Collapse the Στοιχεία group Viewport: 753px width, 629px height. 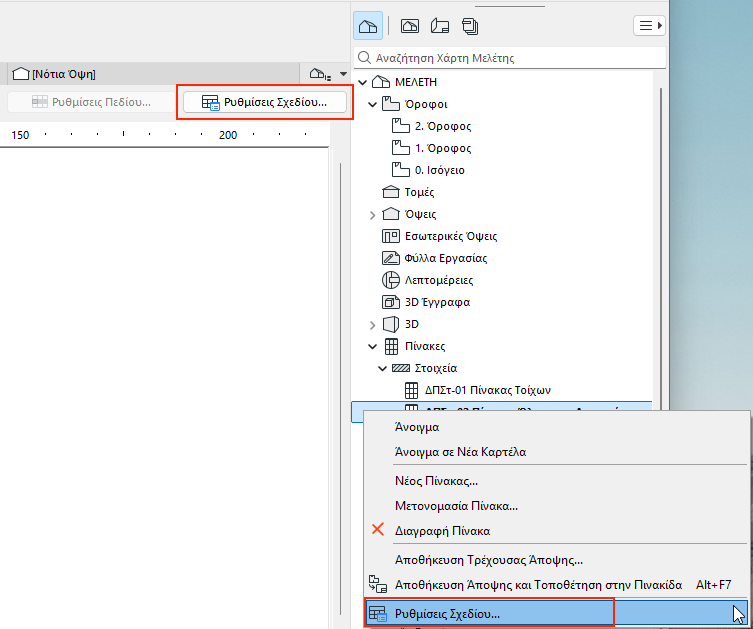(382, 368)
